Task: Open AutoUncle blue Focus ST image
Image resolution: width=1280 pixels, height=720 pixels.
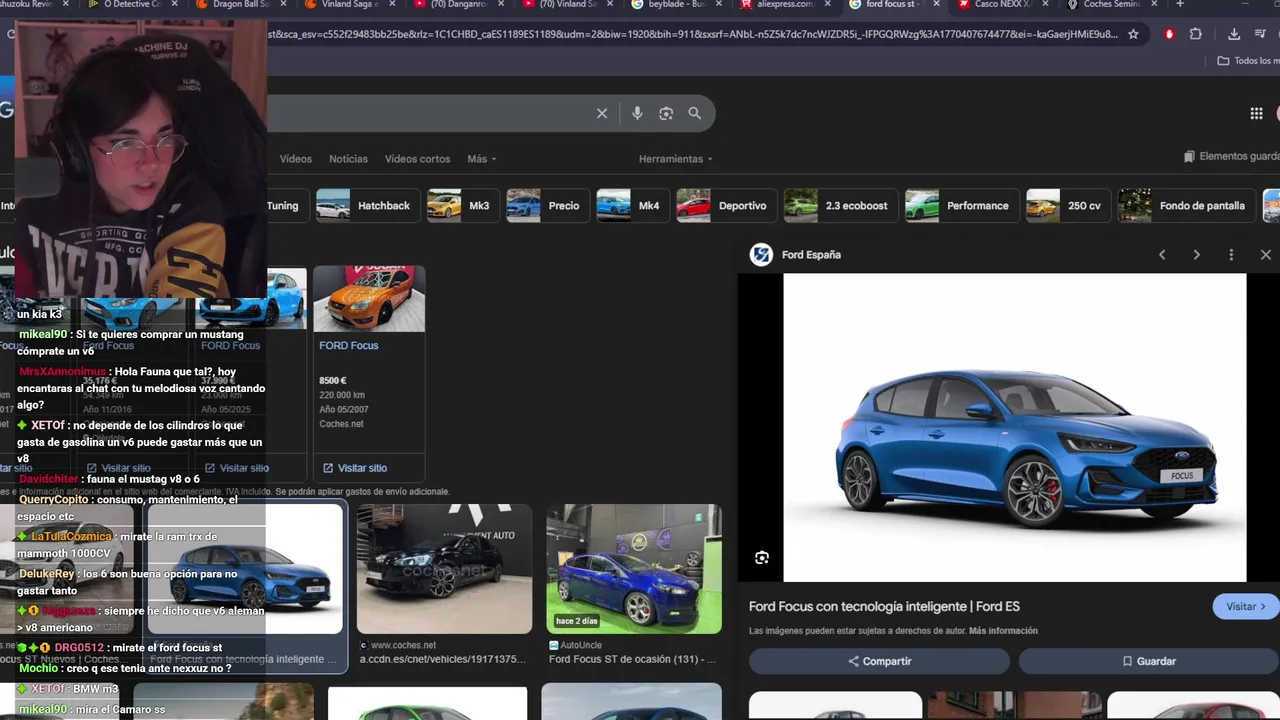Action: tap(633, 569)
